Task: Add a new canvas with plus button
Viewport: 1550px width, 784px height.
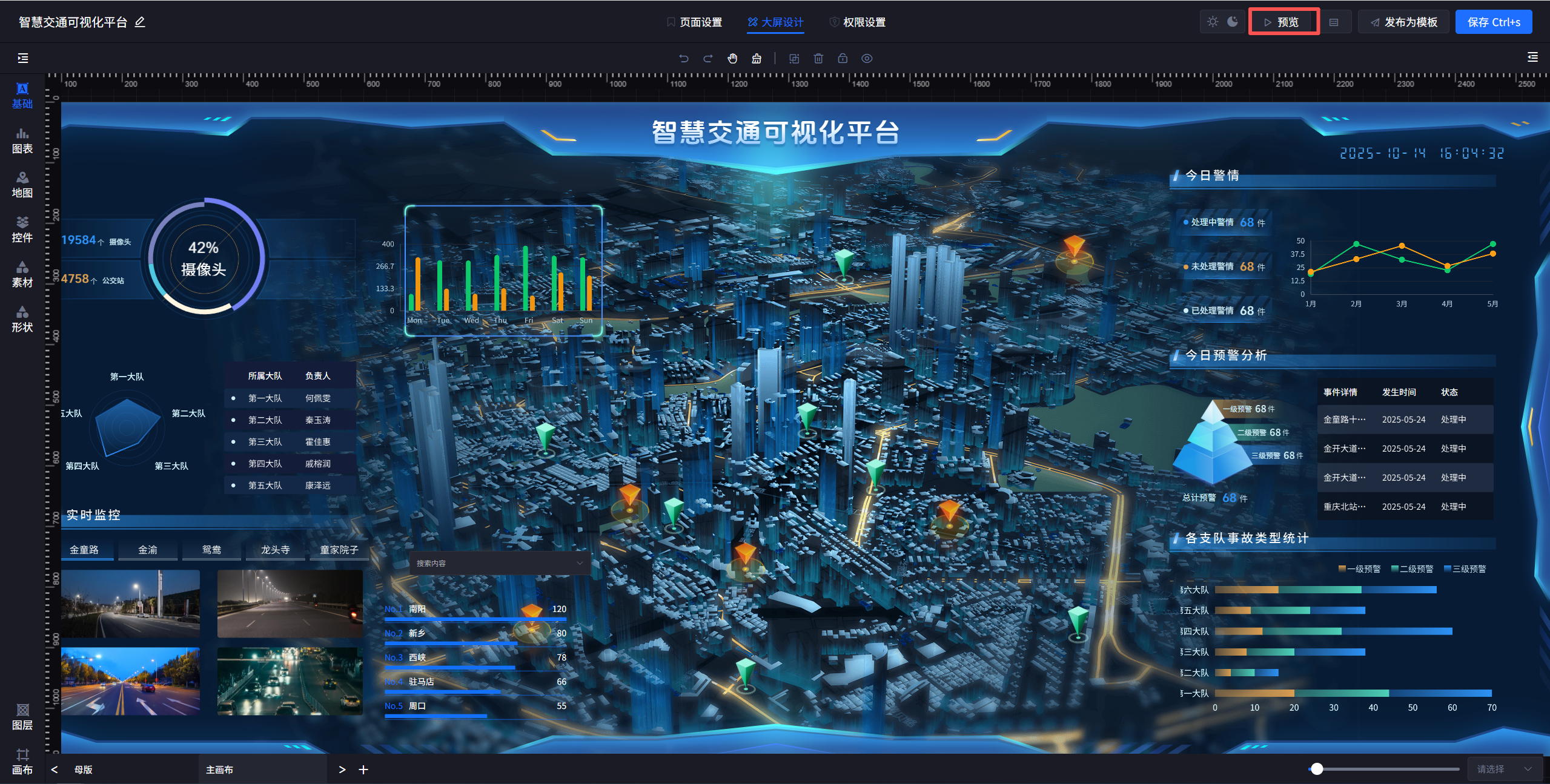Action: (x=363, y=769)
